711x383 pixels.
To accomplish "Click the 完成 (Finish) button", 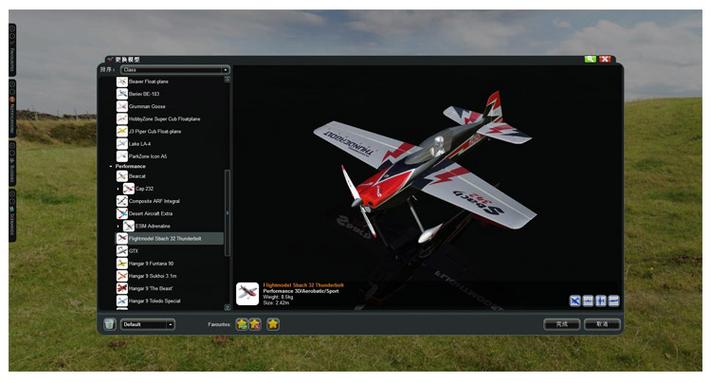I will tap(562, 325).
